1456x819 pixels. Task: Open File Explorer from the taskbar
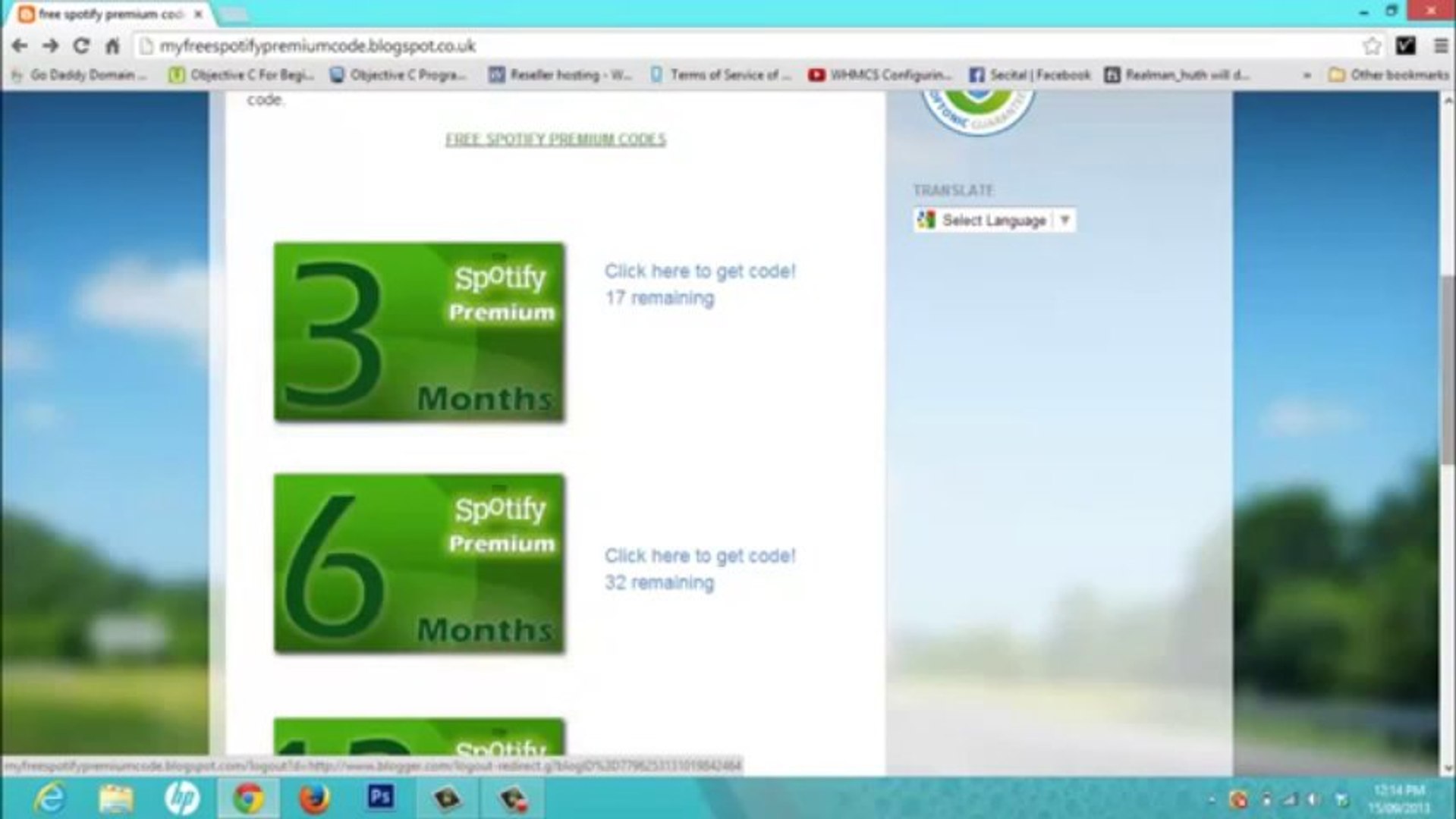[115, 799]
